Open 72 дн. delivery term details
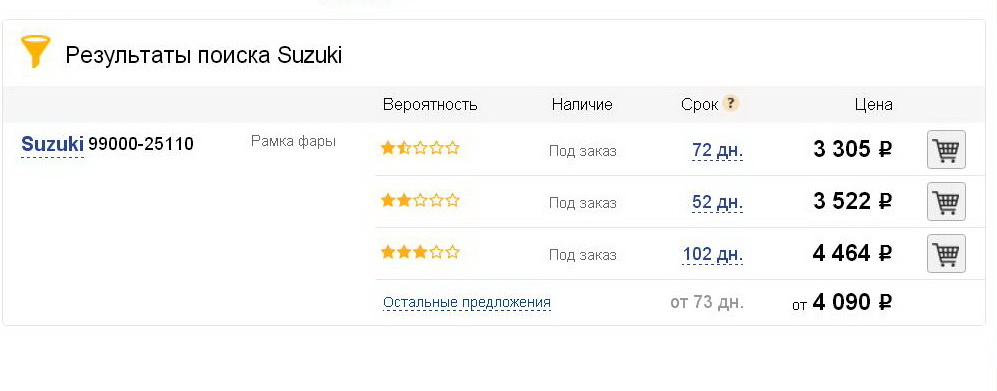The width and height of the screenshot is (997, 391). (717, 151)
